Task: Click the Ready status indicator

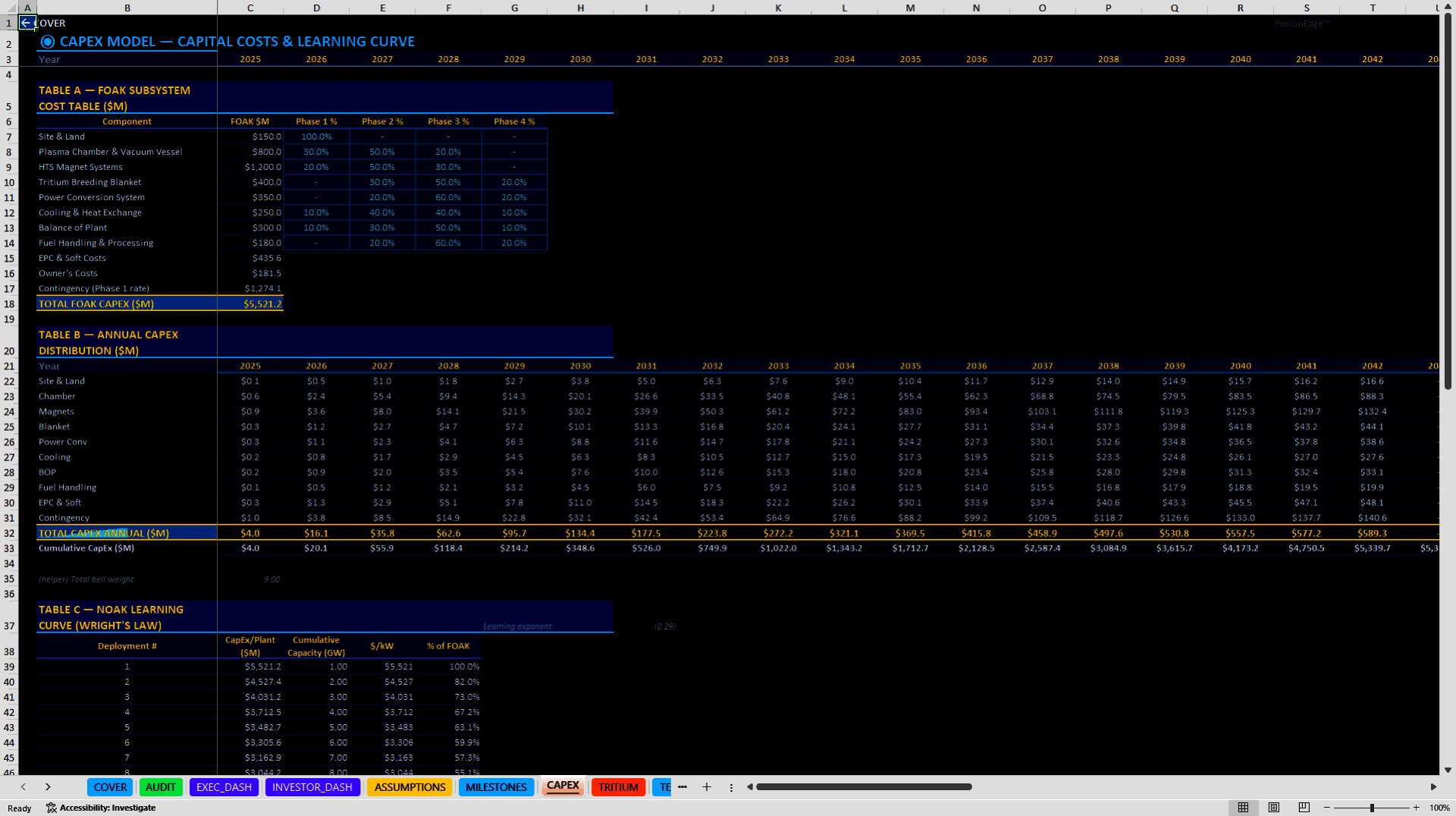Action: (20, 808)
